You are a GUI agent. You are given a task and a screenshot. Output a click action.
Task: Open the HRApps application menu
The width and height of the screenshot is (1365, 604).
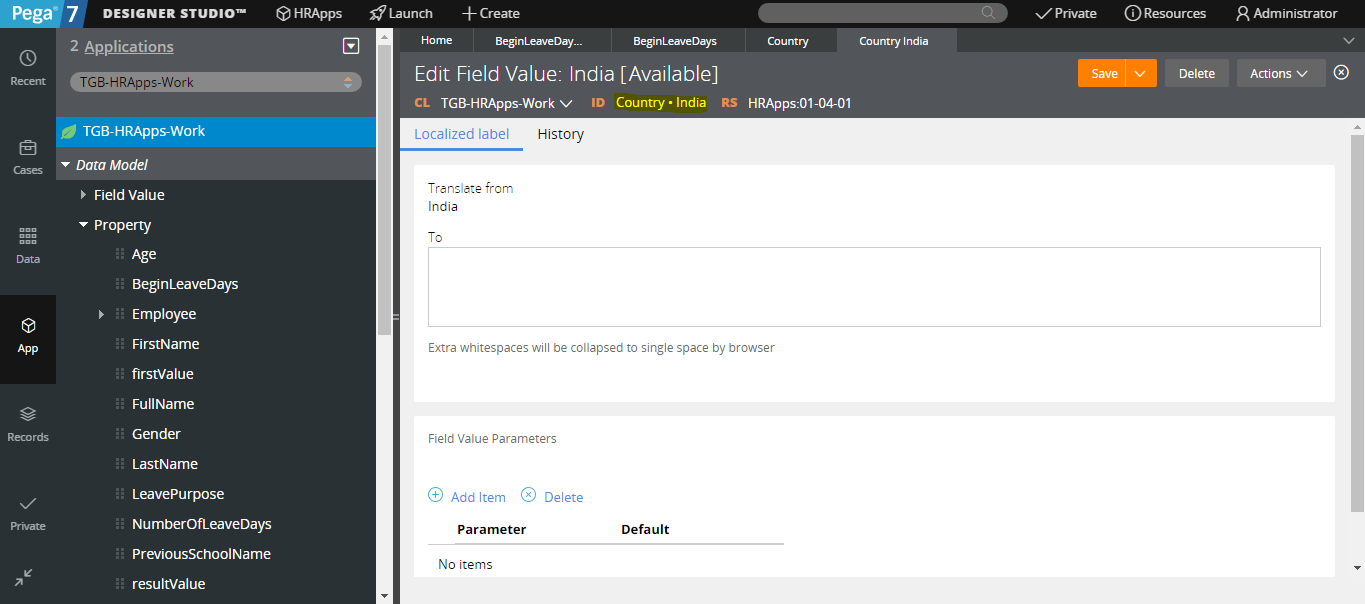click(x=309, y=13)
